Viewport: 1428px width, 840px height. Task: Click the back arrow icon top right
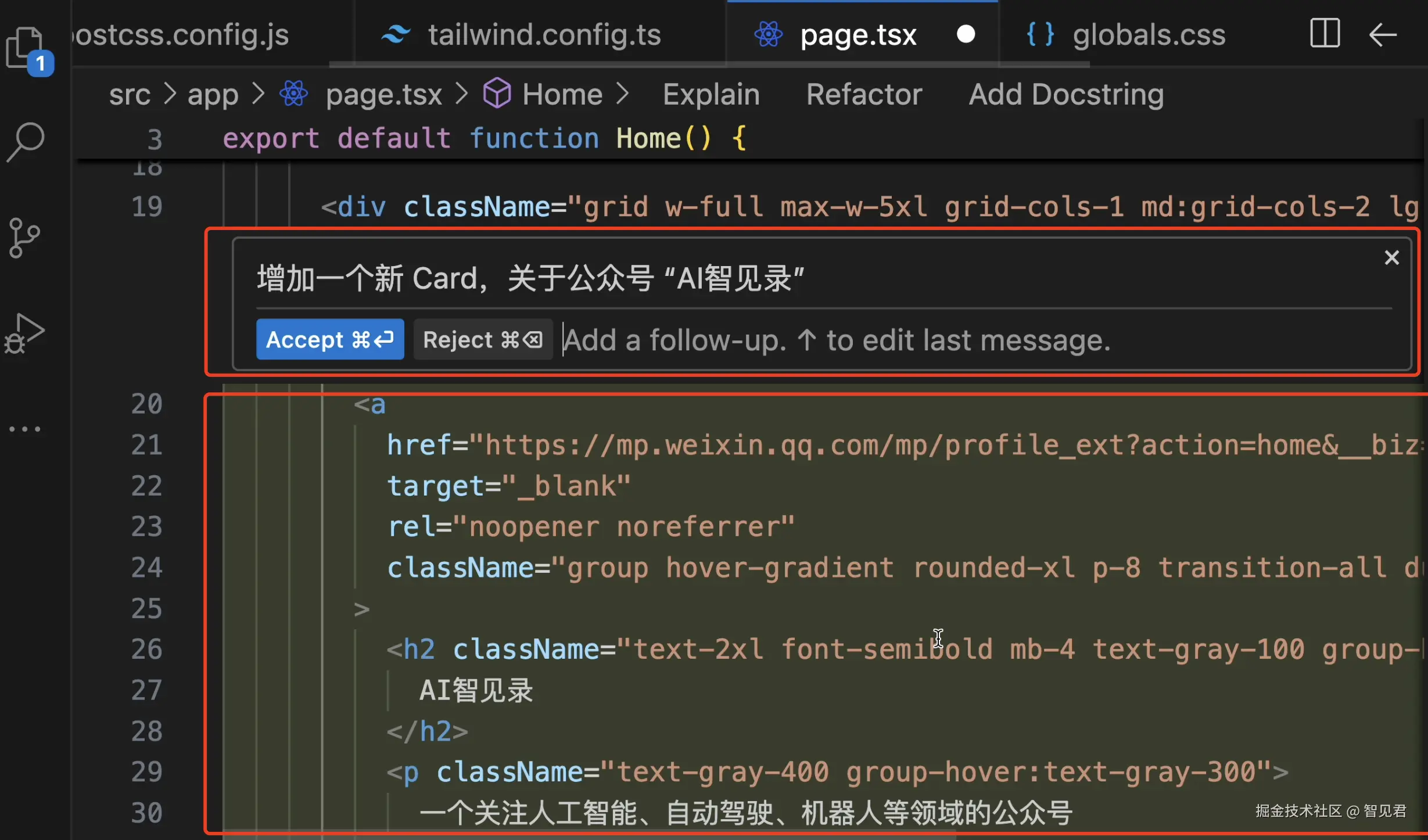[1382, 35]
